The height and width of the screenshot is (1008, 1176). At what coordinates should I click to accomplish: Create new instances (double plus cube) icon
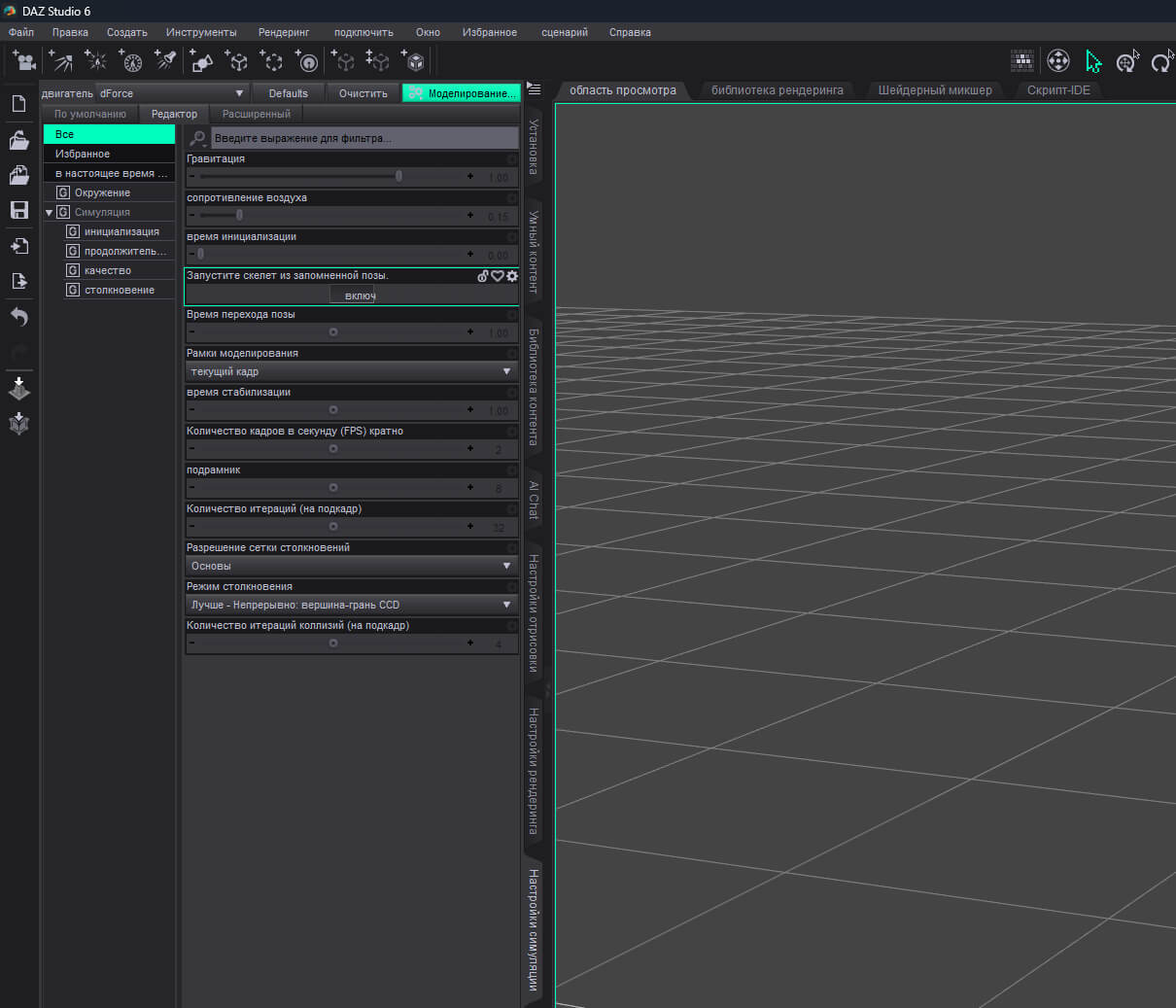(377, 61)
